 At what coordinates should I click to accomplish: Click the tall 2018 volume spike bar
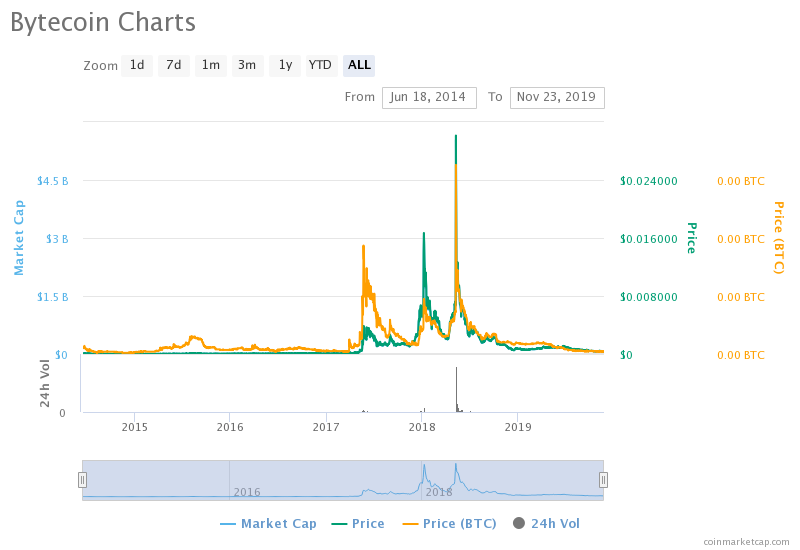point(456,389)
